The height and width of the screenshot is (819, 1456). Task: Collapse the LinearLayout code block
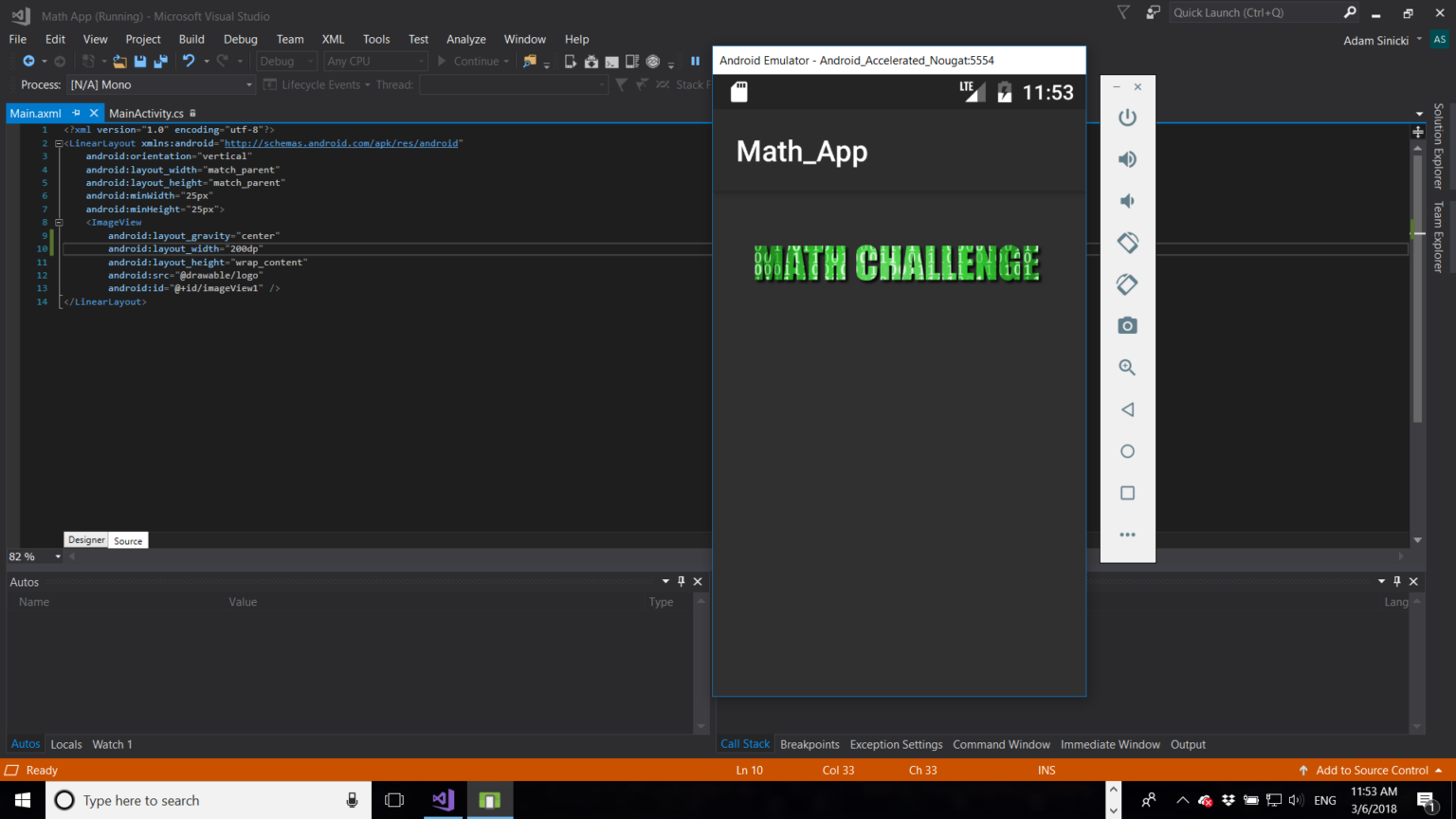click(x=59, y=144)
